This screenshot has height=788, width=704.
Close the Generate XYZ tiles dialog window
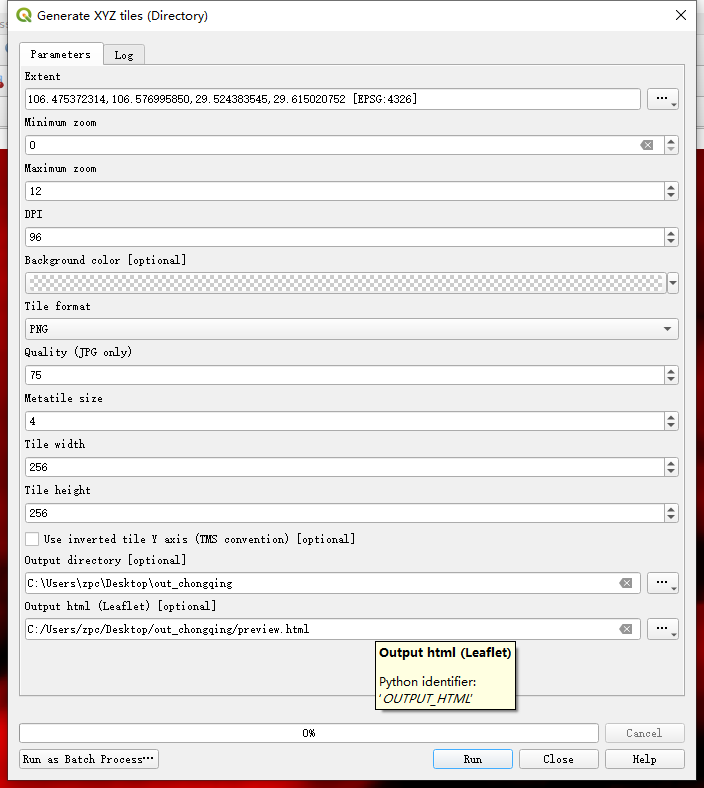pos(681,16)
